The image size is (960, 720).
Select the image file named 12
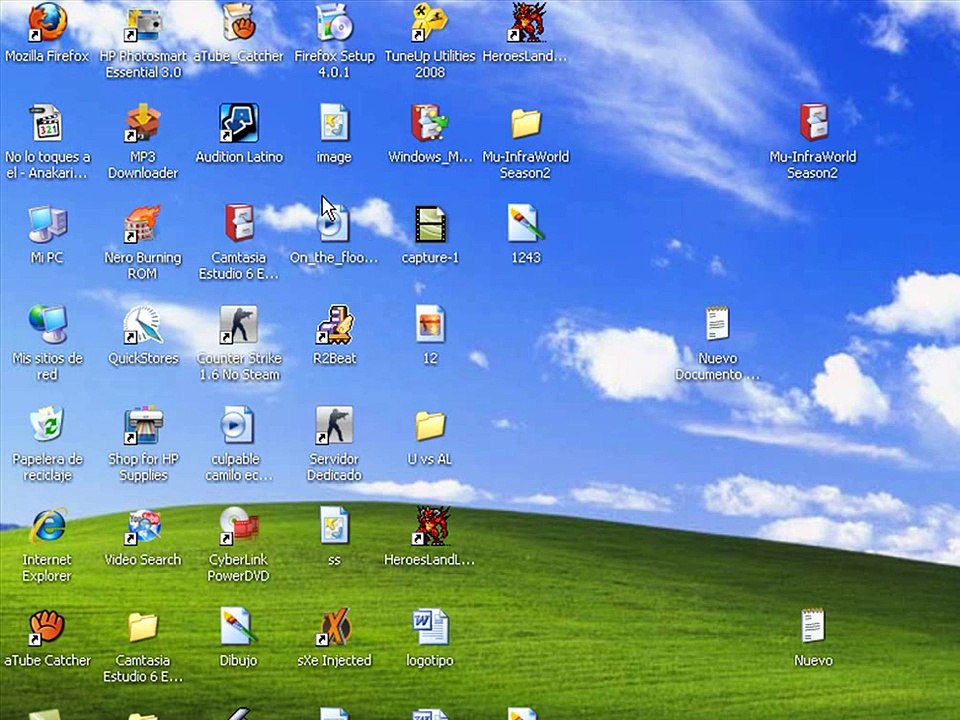[430, 324]
